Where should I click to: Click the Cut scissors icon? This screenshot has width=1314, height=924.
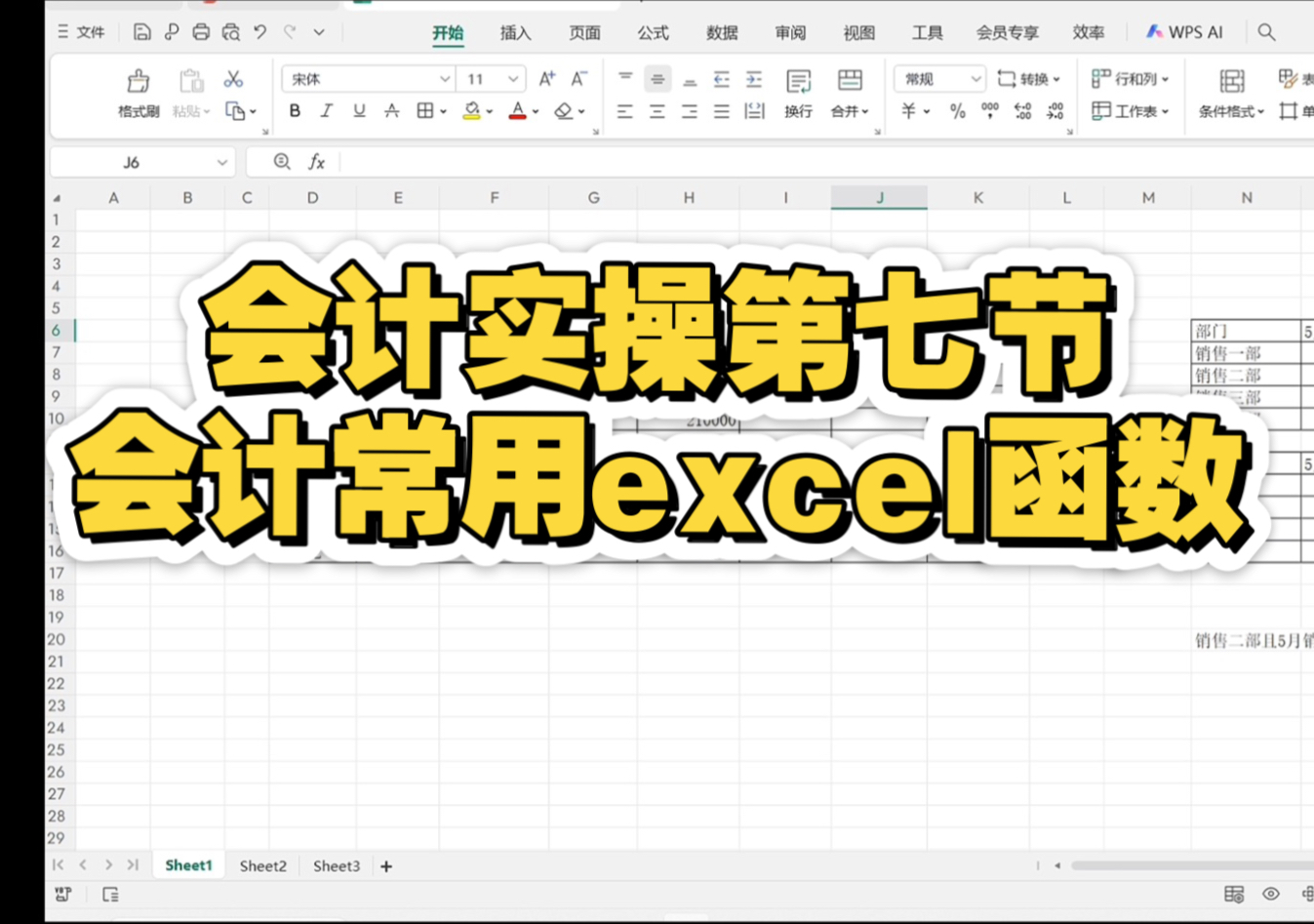point(233,79)
